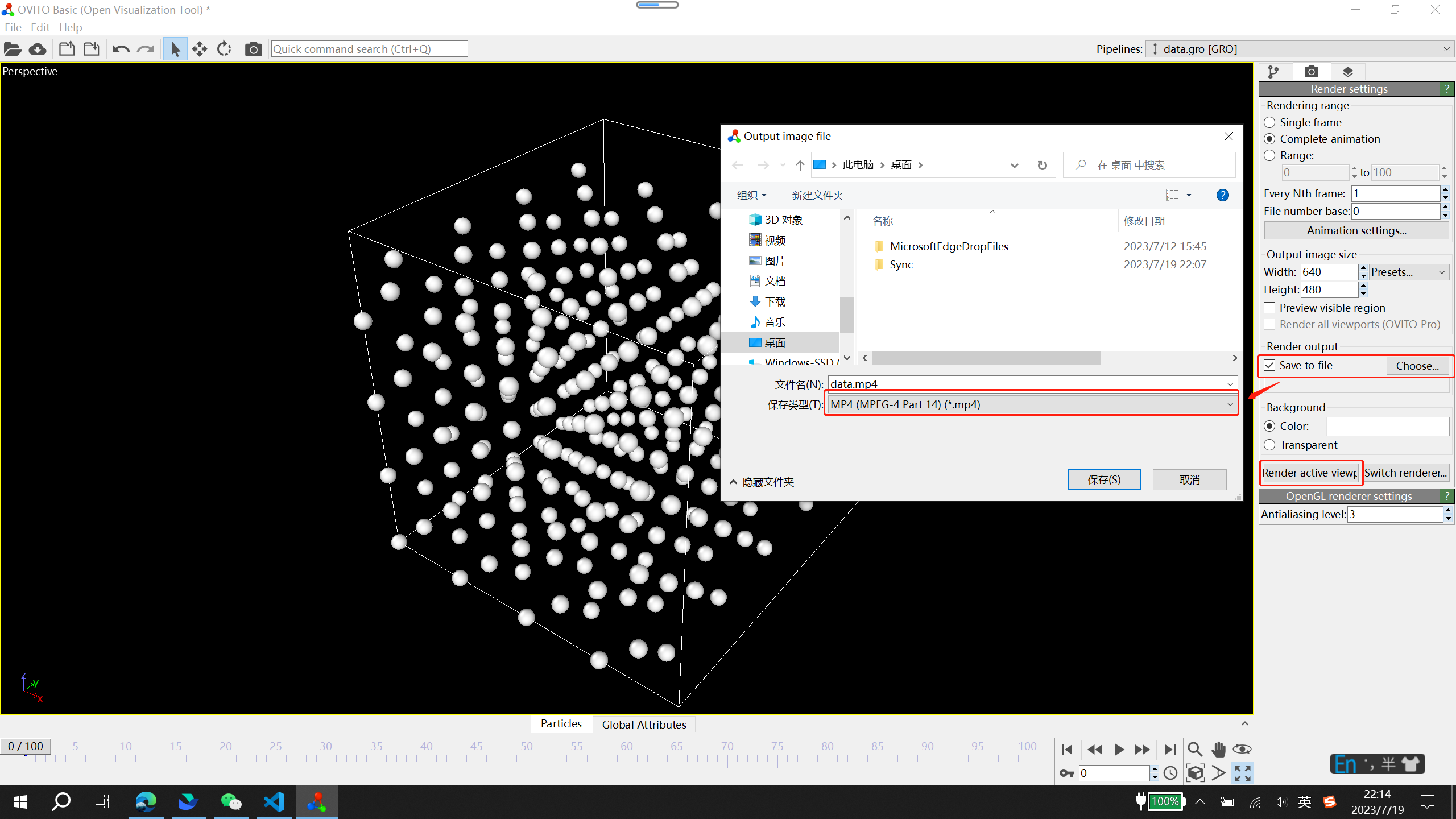Screen dimensions: 1456x819
Task: Open the Presets image size dropdown
Action: 1408,272
